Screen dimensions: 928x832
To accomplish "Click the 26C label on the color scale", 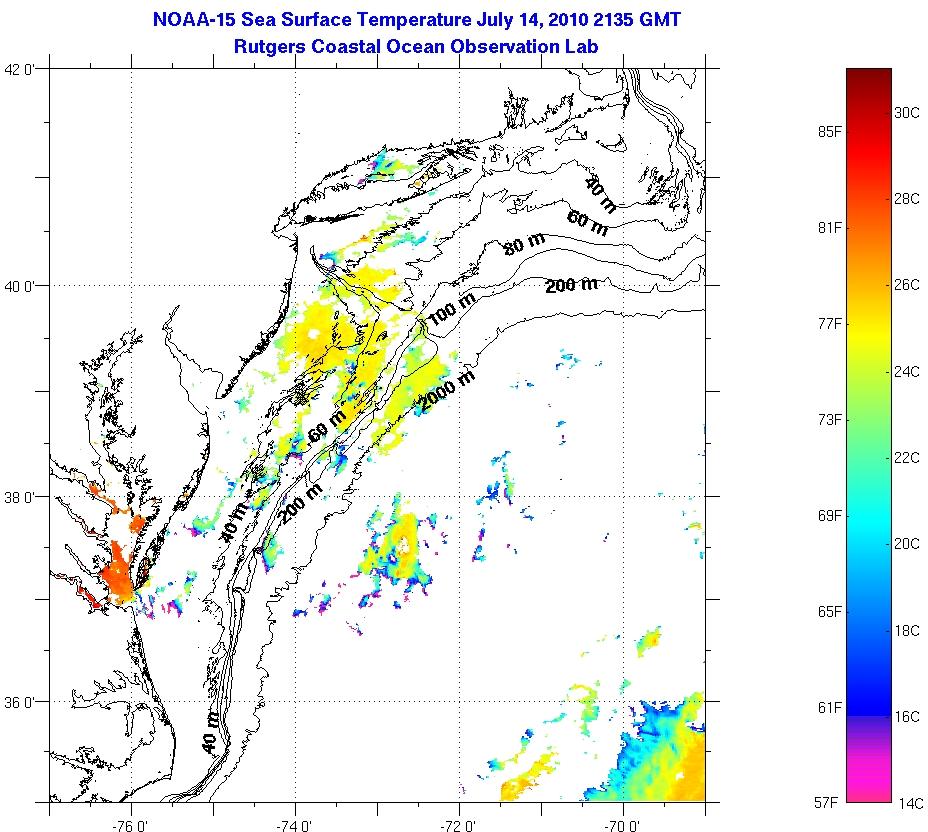I will coord(907,285).
